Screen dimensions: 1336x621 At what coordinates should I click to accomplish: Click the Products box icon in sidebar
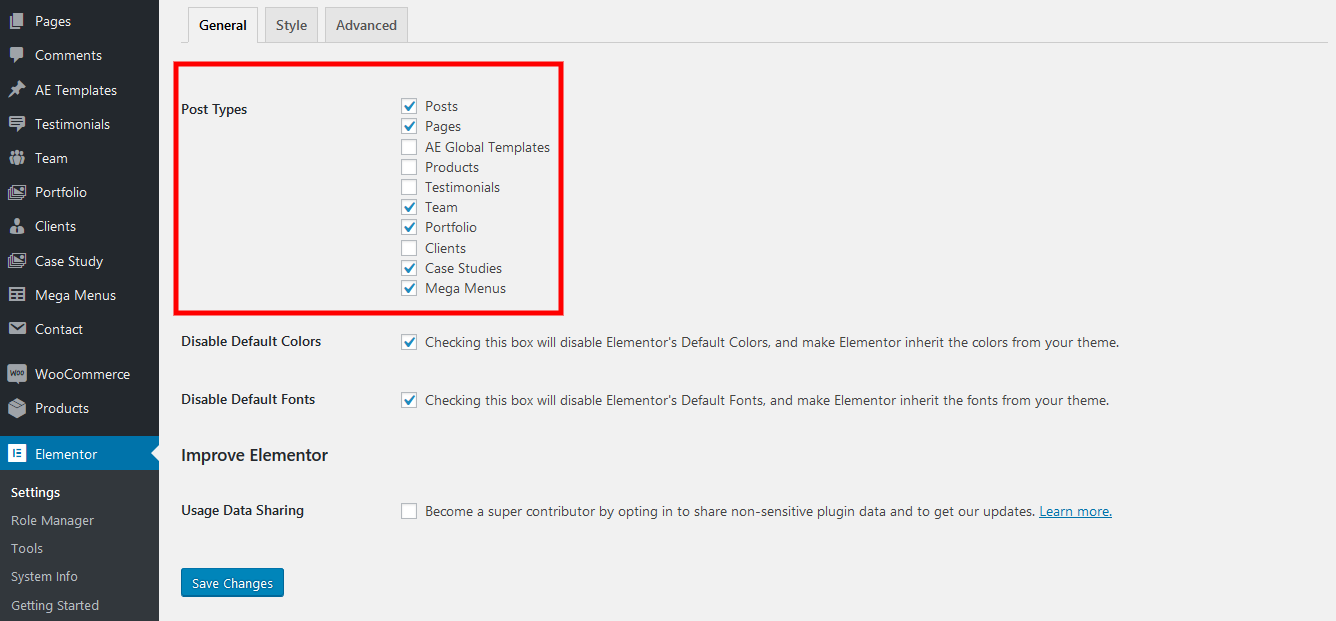(17, 408)
